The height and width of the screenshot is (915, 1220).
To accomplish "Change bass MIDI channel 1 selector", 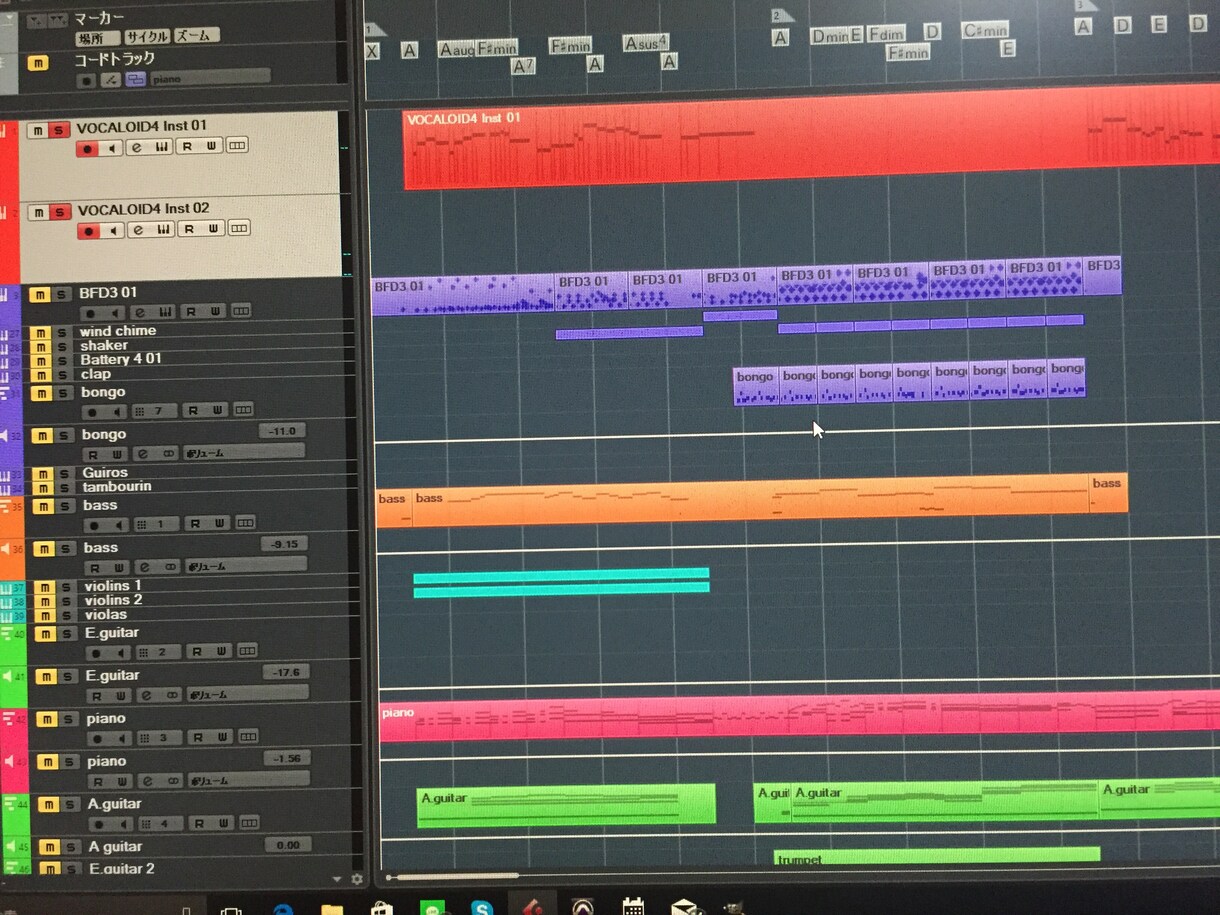I will pyautogui.click(x=155, y=524).
